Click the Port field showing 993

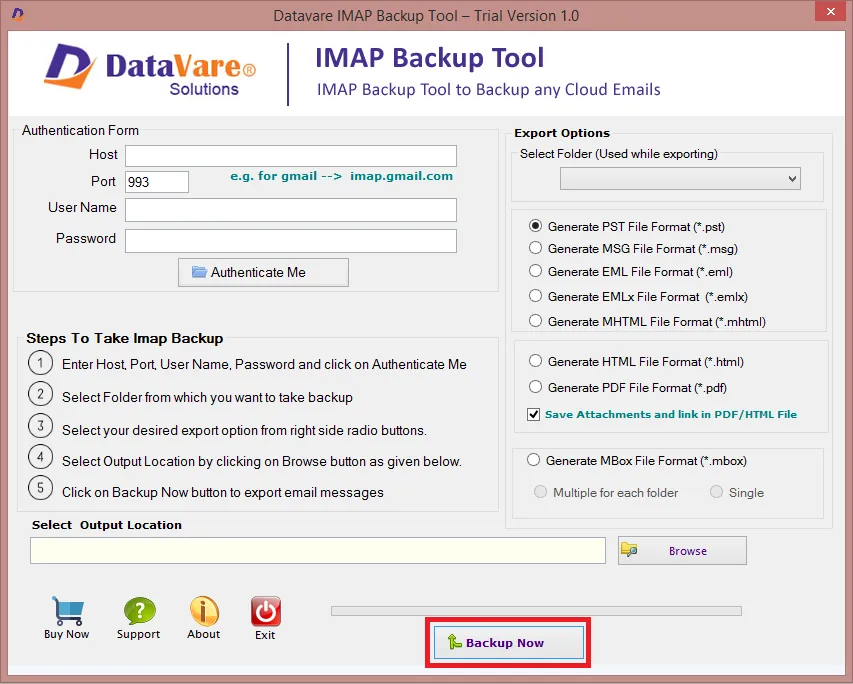click(157, 182)
